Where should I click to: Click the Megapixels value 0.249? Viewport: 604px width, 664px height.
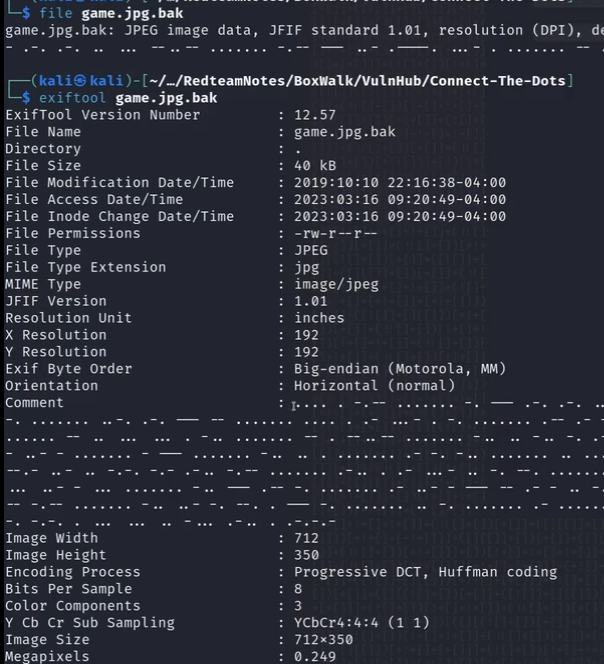315,657
